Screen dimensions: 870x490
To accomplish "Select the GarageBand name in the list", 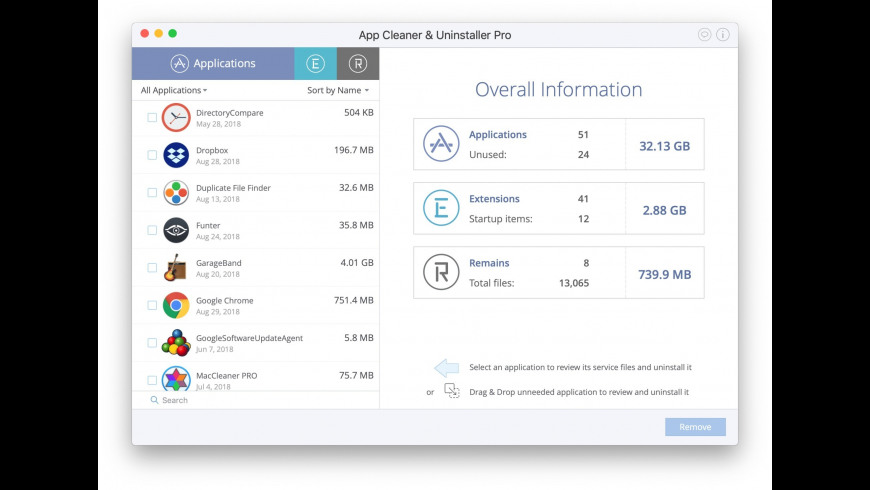I will click(x=219, y=263).
